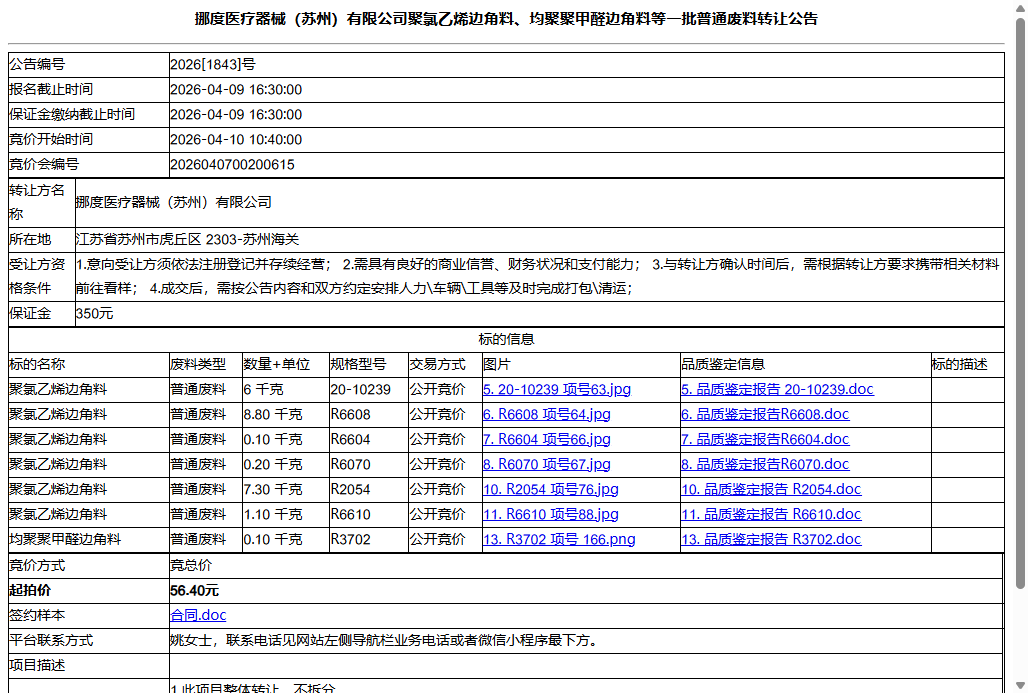Image resolution: width=1028 pixels, height=693 pixels.
Task: Click the 数量+单位 column header
Action: point(277,365)
